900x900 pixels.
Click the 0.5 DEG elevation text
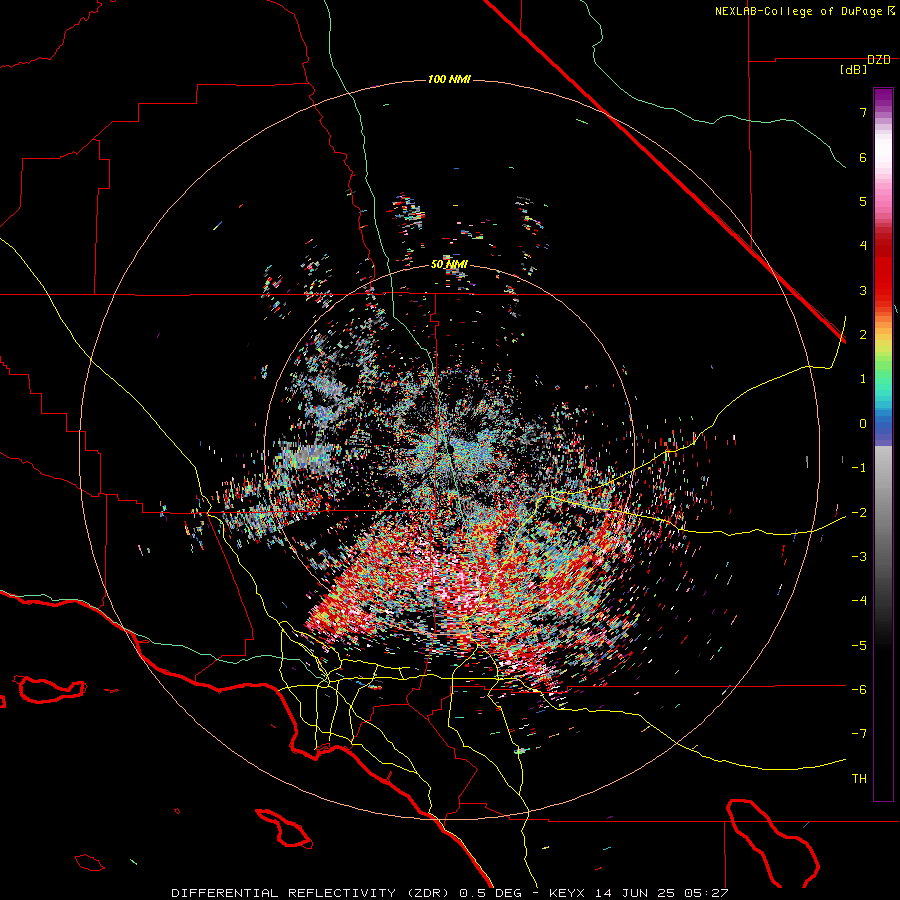pyautogui.click(x=491, y=893)
